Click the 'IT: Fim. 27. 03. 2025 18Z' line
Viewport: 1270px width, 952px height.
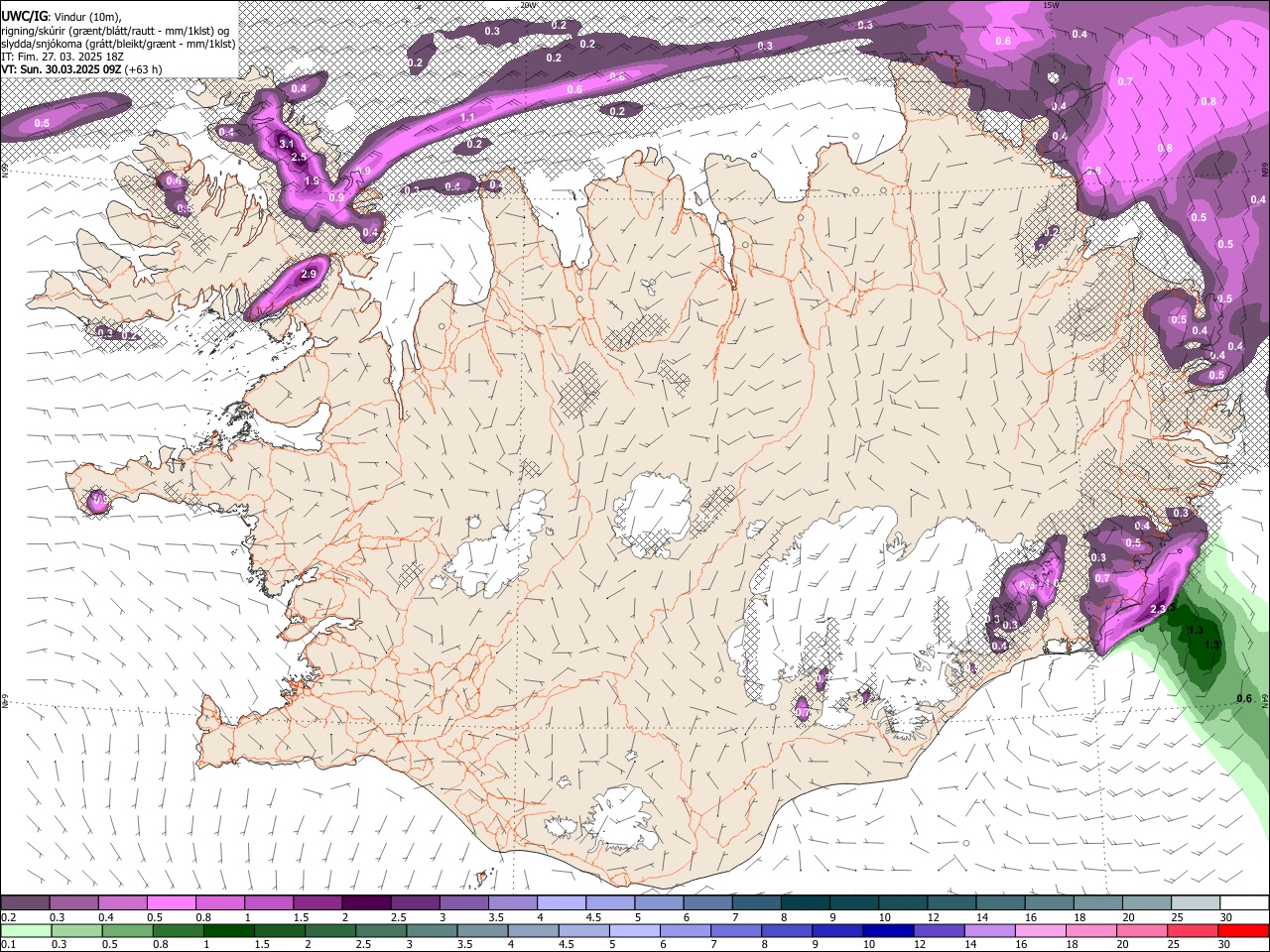click(63, 57)
